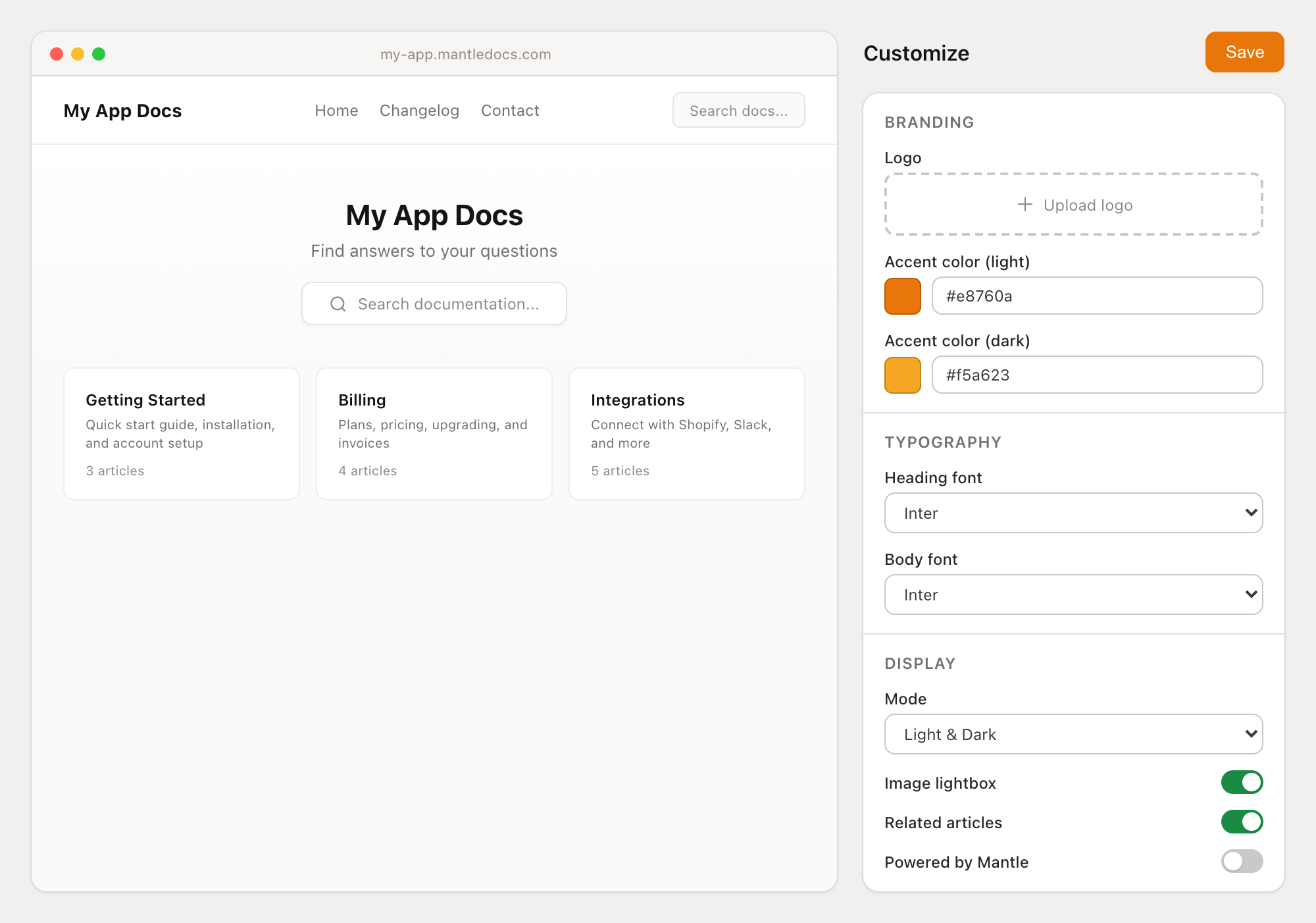
Task: Click the Save button
Action: (1244, 51)
